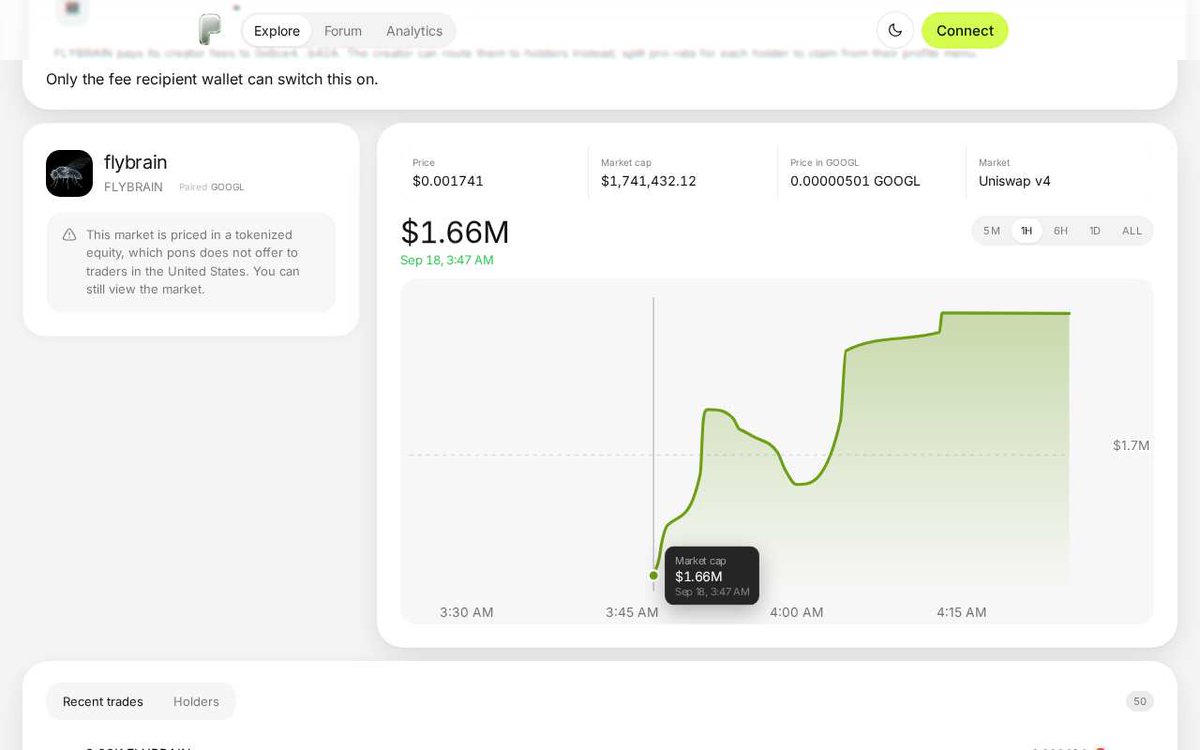Click the 50 trades count badge
The width and height of the screenshot is (1200, 750).
click(x=1140, y=701)
